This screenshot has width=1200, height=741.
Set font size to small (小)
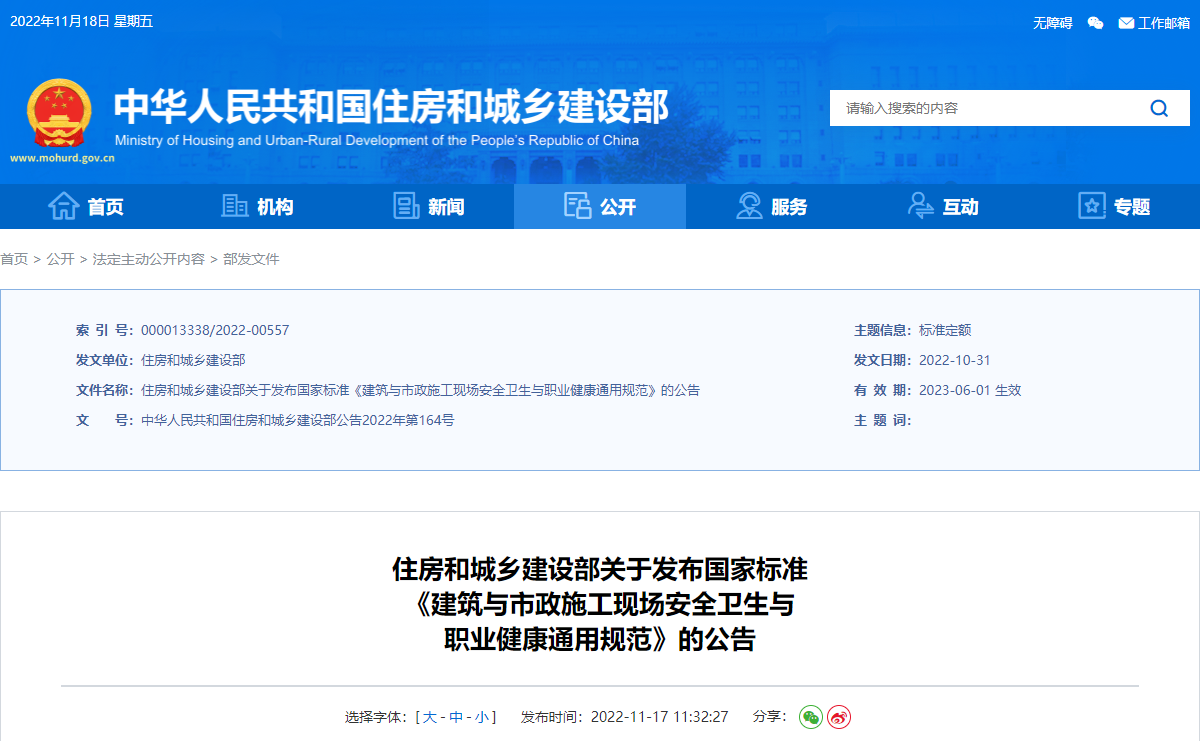point(482,717)
